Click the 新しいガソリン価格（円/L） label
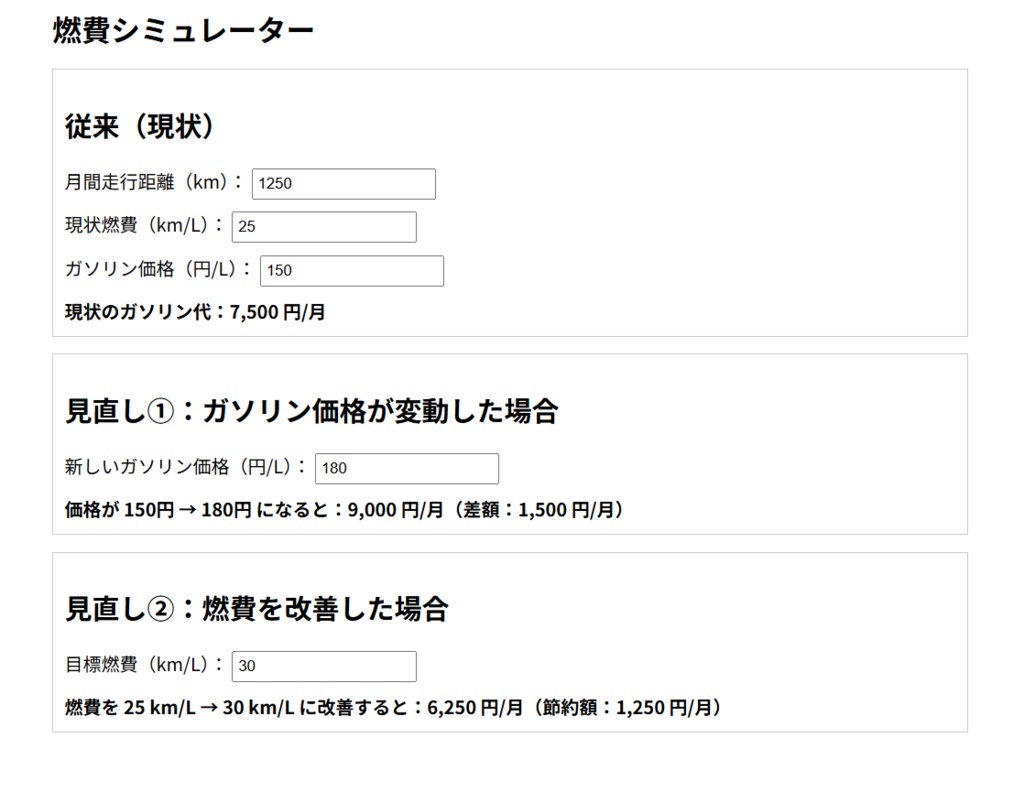 (x=185, y=468)
